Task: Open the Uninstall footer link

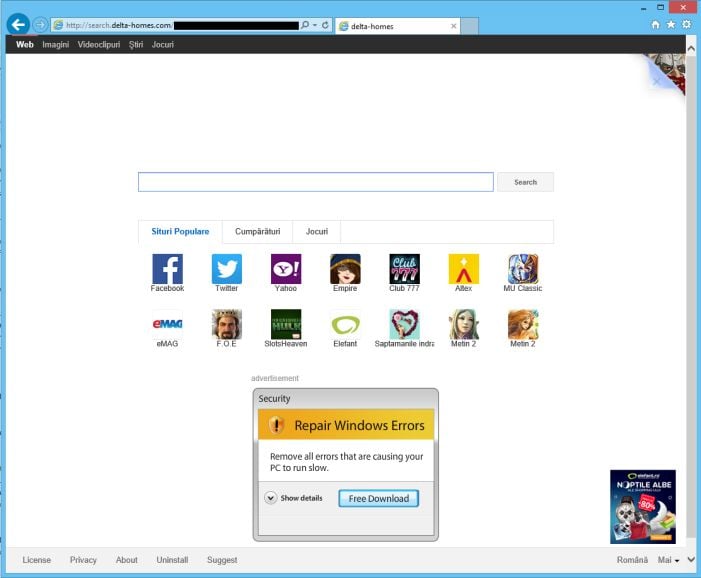Action: coord(172,560)
